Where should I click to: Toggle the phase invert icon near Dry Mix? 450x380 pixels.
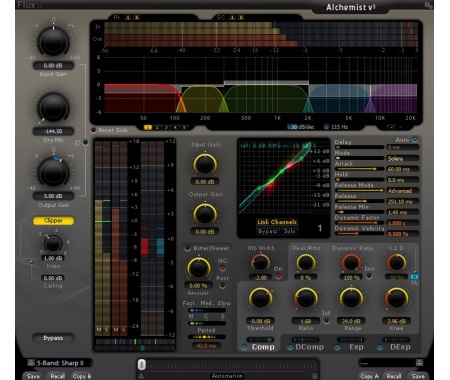[77, 142]
